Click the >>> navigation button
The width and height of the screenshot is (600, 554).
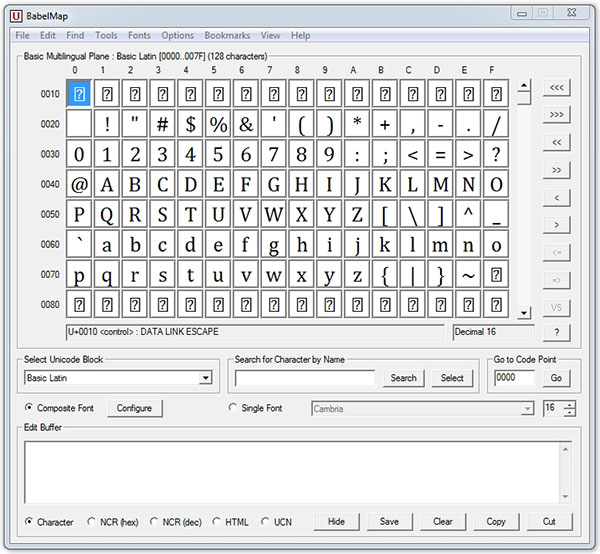[557, 115]
